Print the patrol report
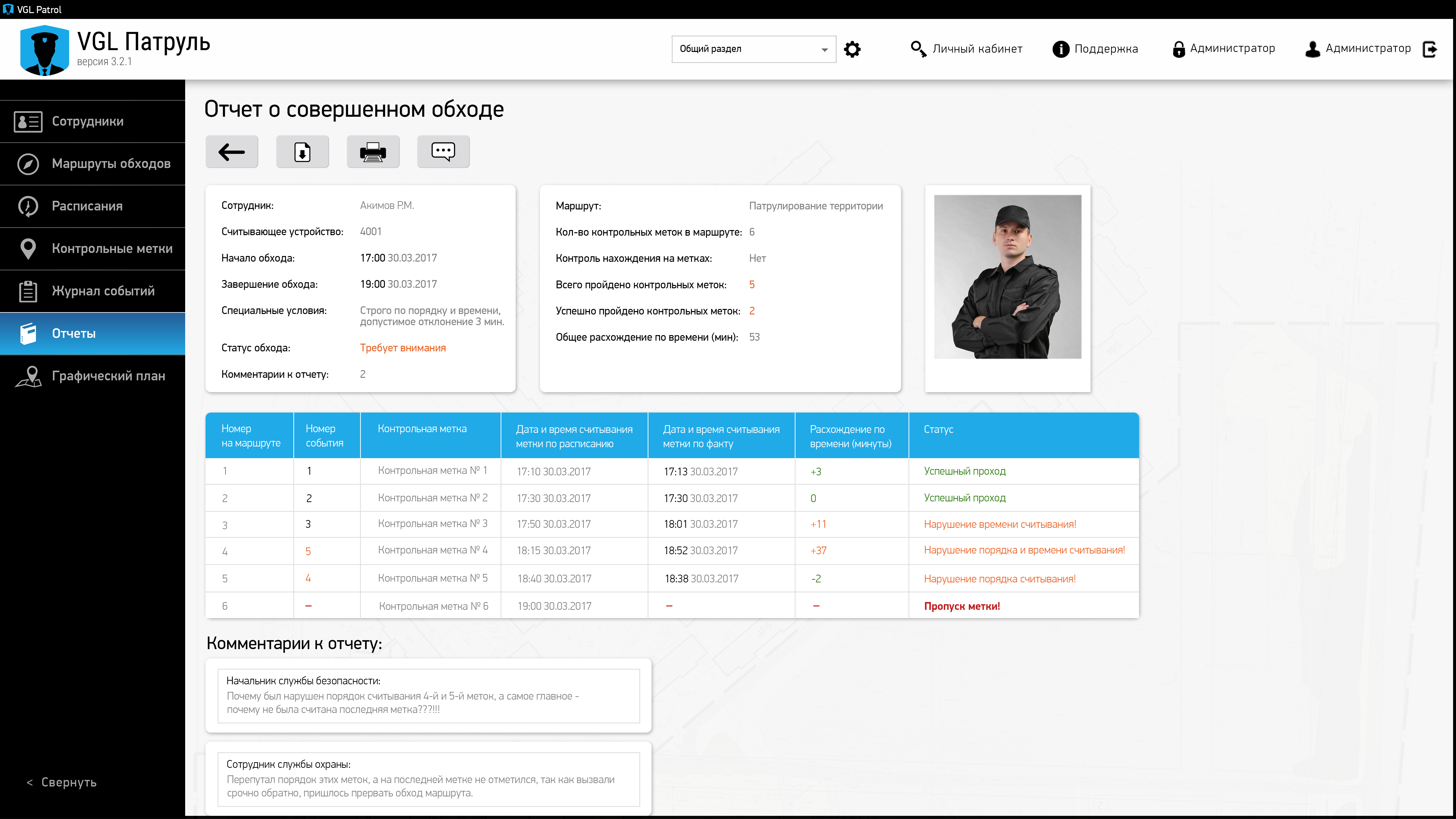This screenshot has height=819, width=1456. click(x=373, y=151)
